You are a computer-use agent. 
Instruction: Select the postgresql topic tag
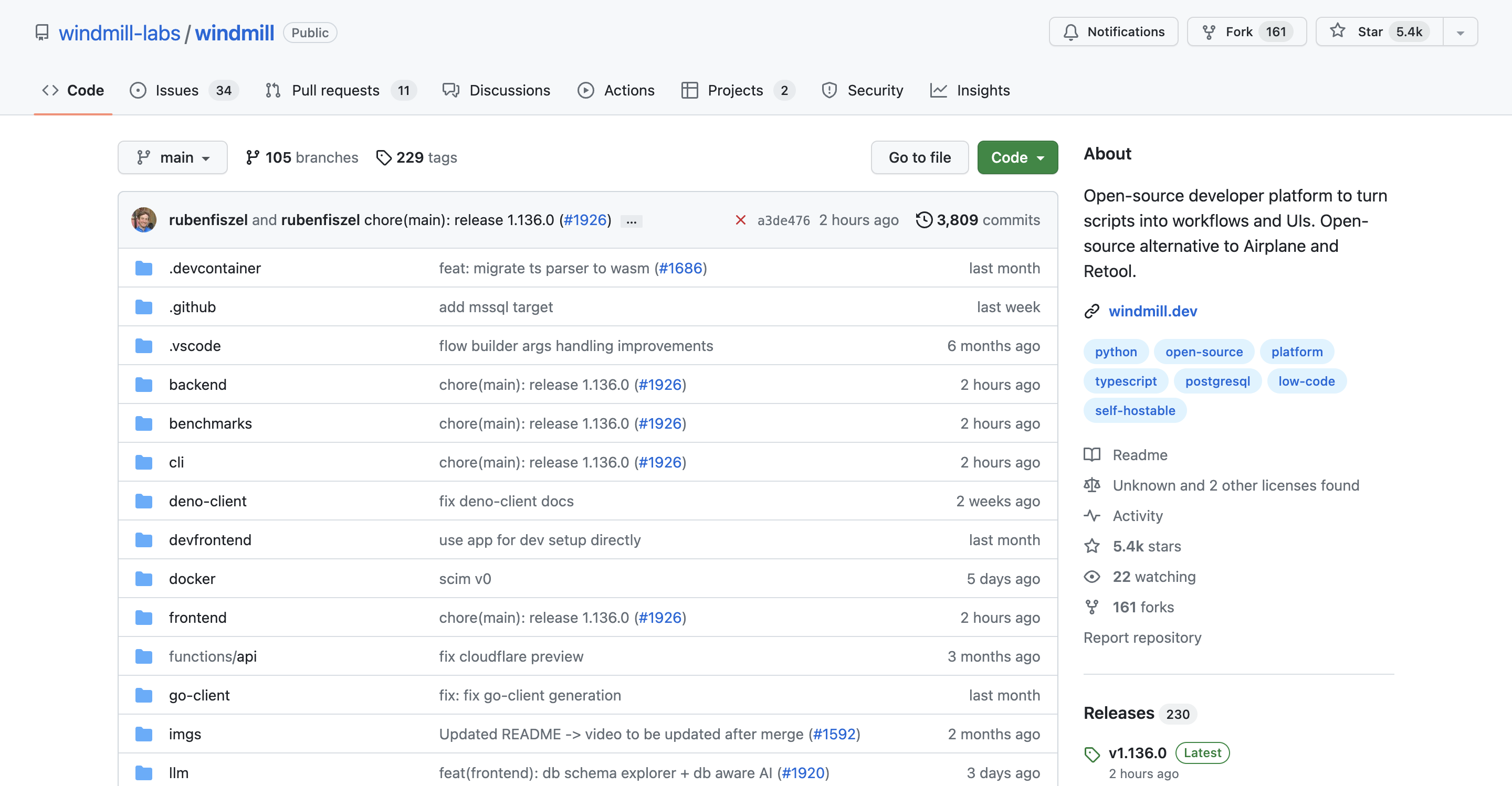tap(1217, 381)
